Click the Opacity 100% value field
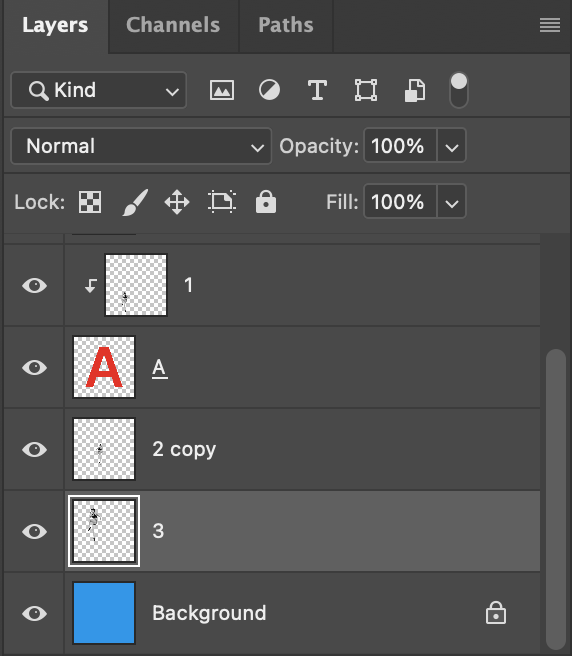Viewport: 572px width, 656px height. 400,146
